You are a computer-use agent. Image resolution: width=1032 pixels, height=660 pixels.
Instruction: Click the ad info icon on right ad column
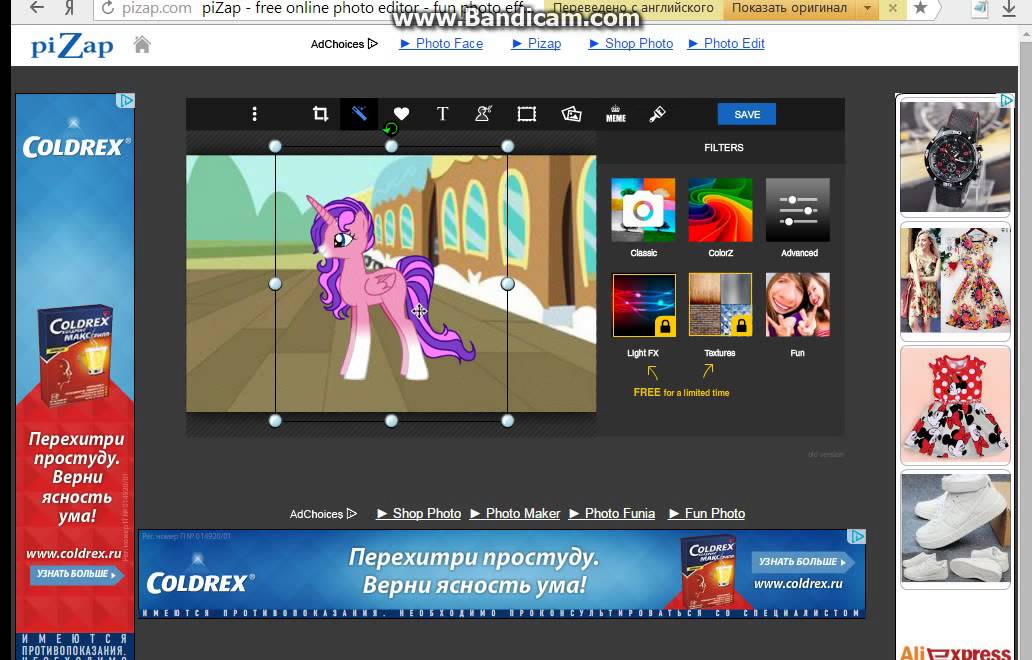[1006, 100]
